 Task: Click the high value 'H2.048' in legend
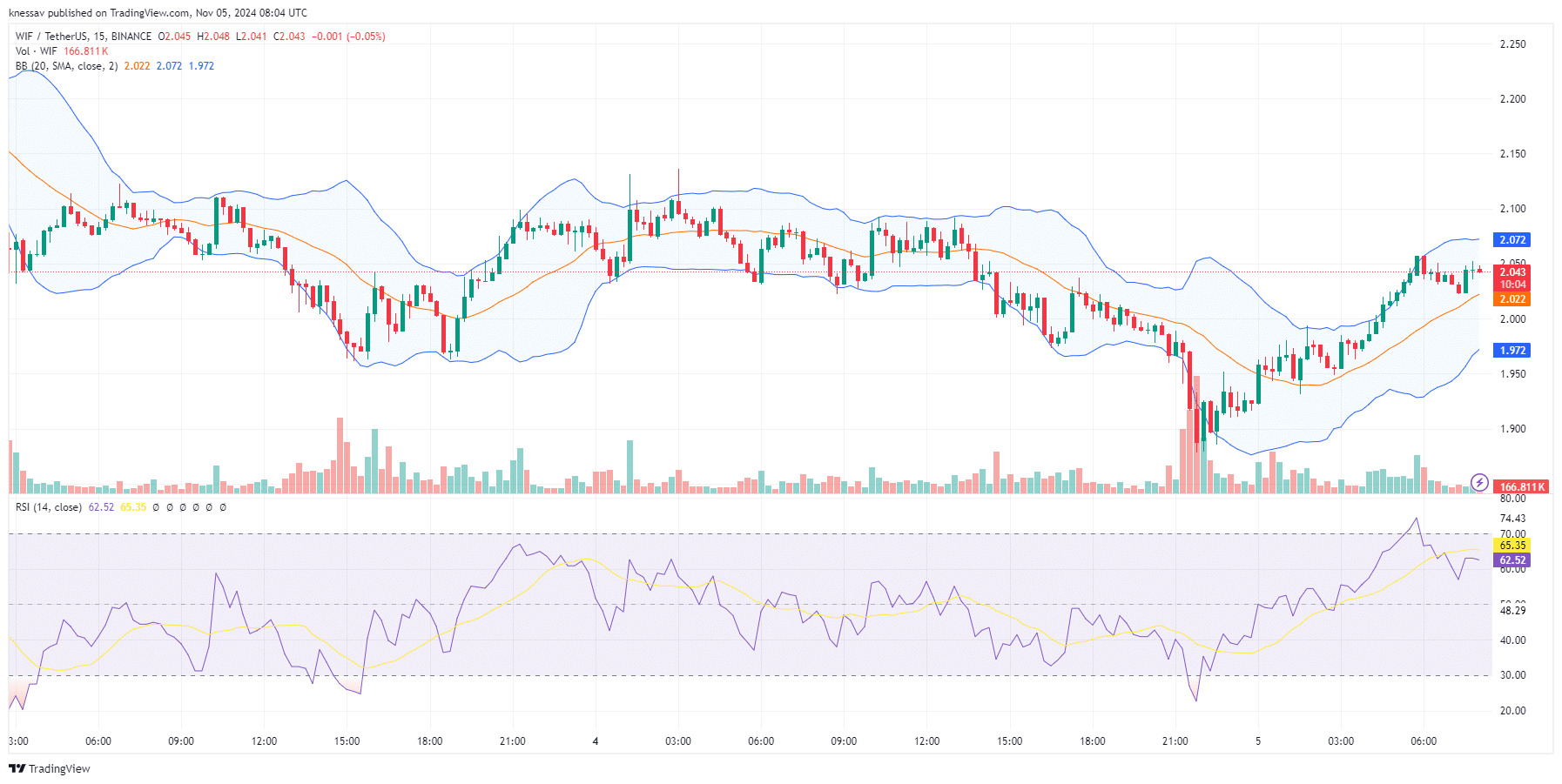pyautogui.click(x=213, y=37)
